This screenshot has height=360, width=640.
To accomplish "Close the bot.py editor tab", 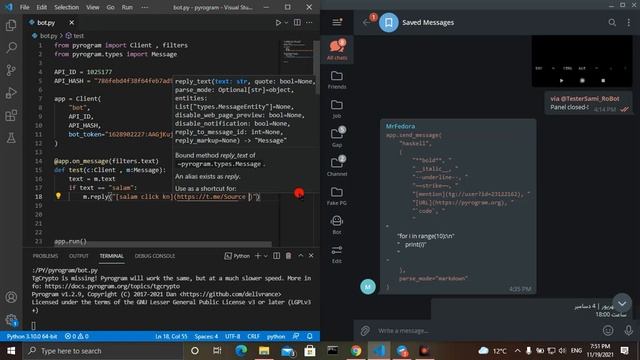I will (x=71, y=22).
